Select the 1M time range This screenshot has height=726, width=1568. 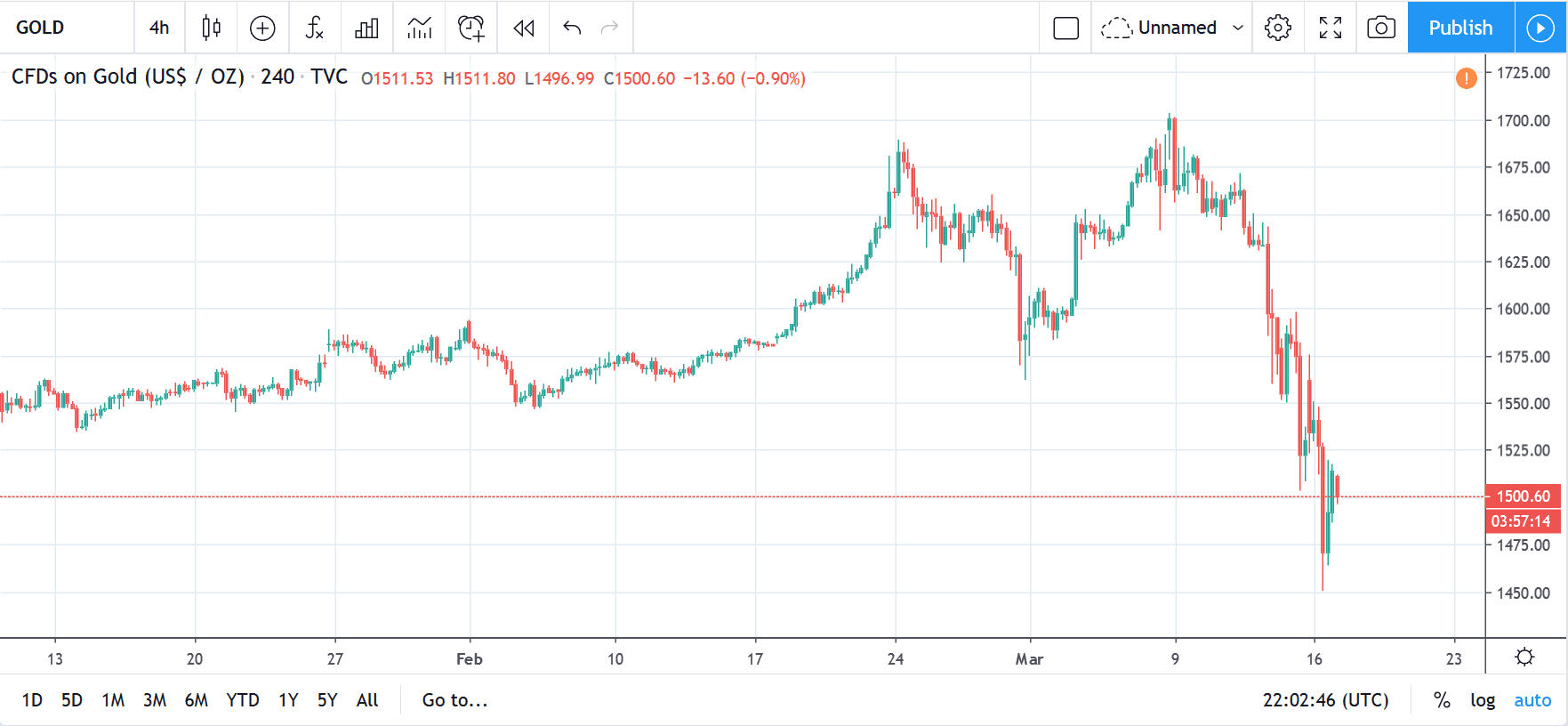(x=113, y=700)
